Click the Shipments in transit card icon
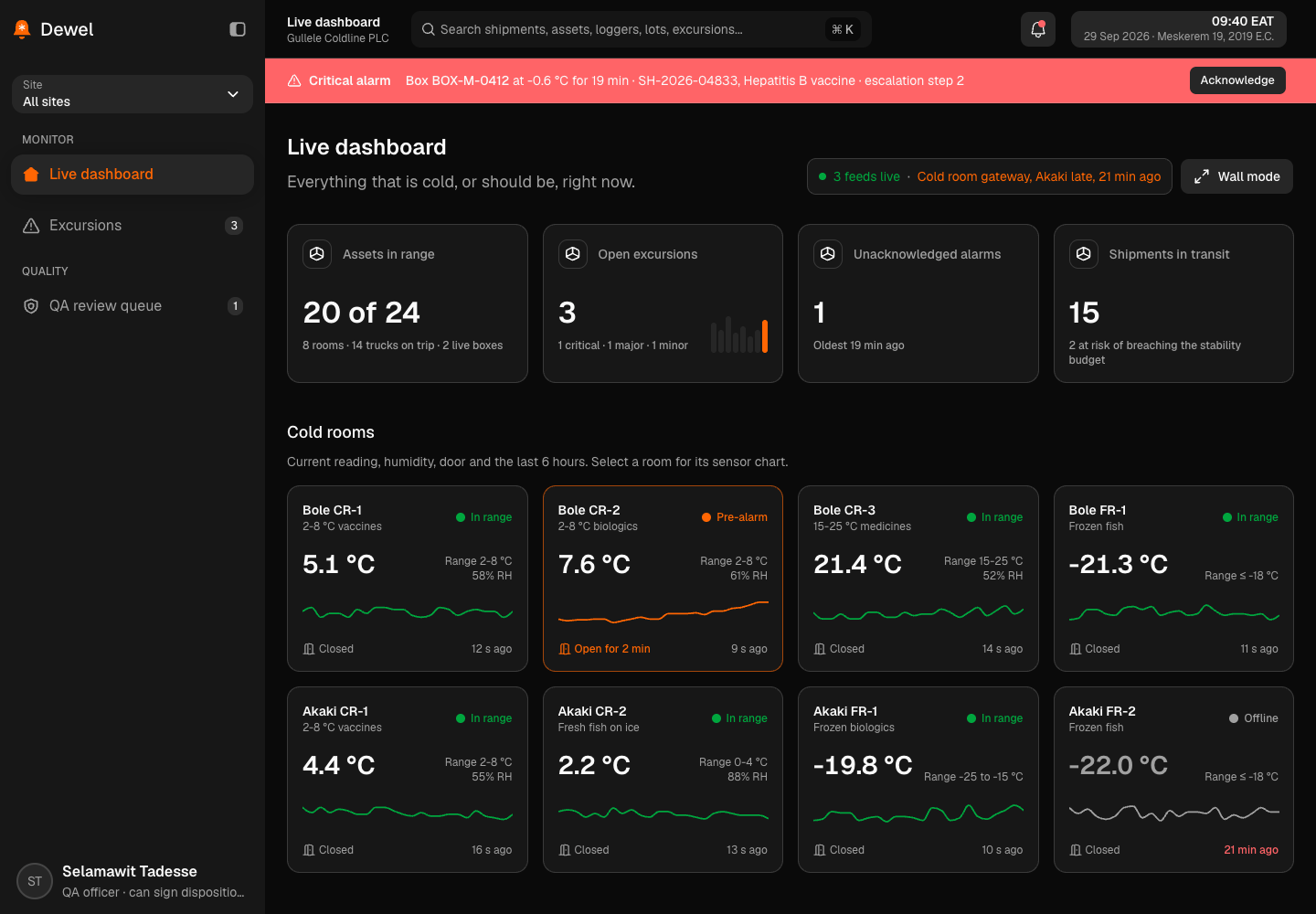 [1084, 254]
